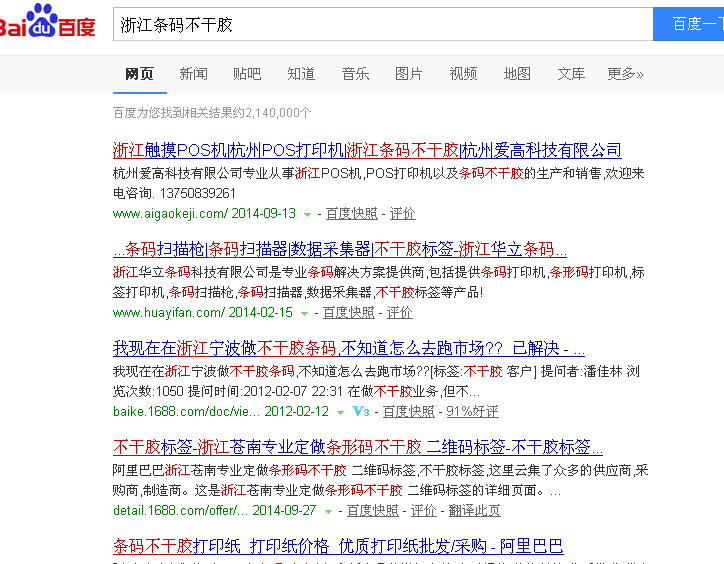Open the 贴吧 tab
The width and height of the screenshot is (724, 564).
pos(247,74)
